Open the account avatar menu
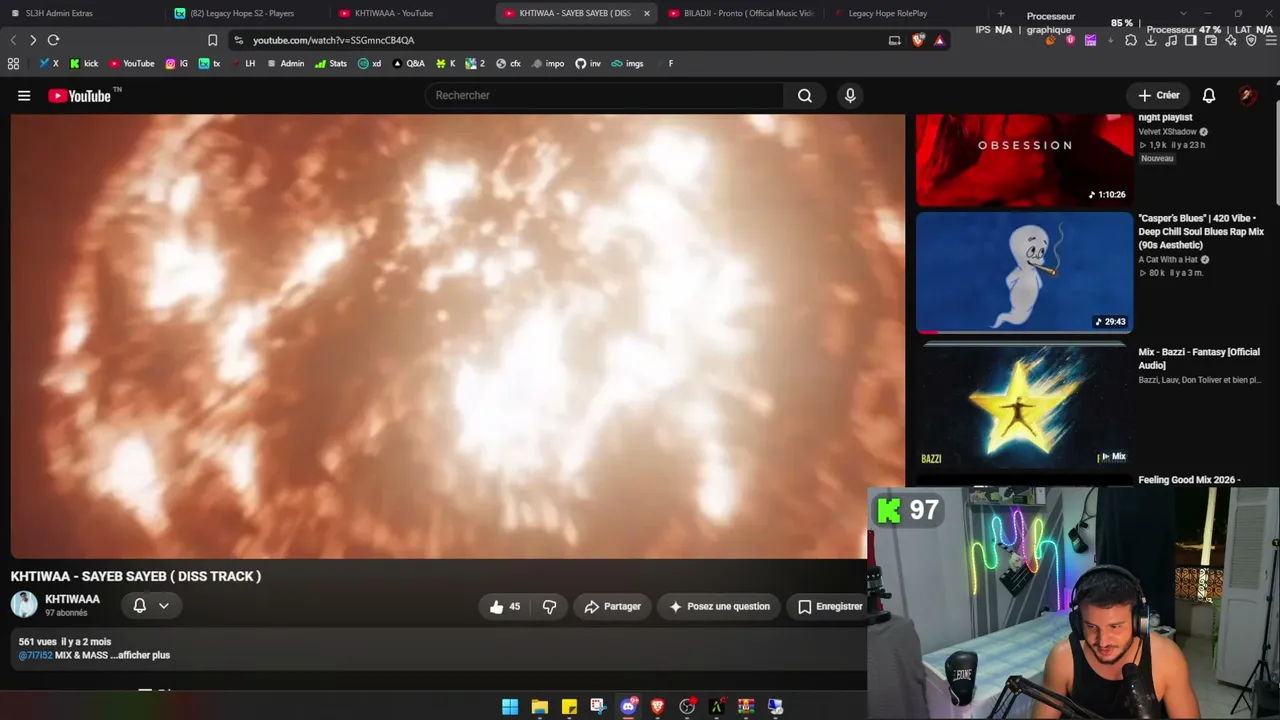Screen dimensions: 1280x720 1247,95
